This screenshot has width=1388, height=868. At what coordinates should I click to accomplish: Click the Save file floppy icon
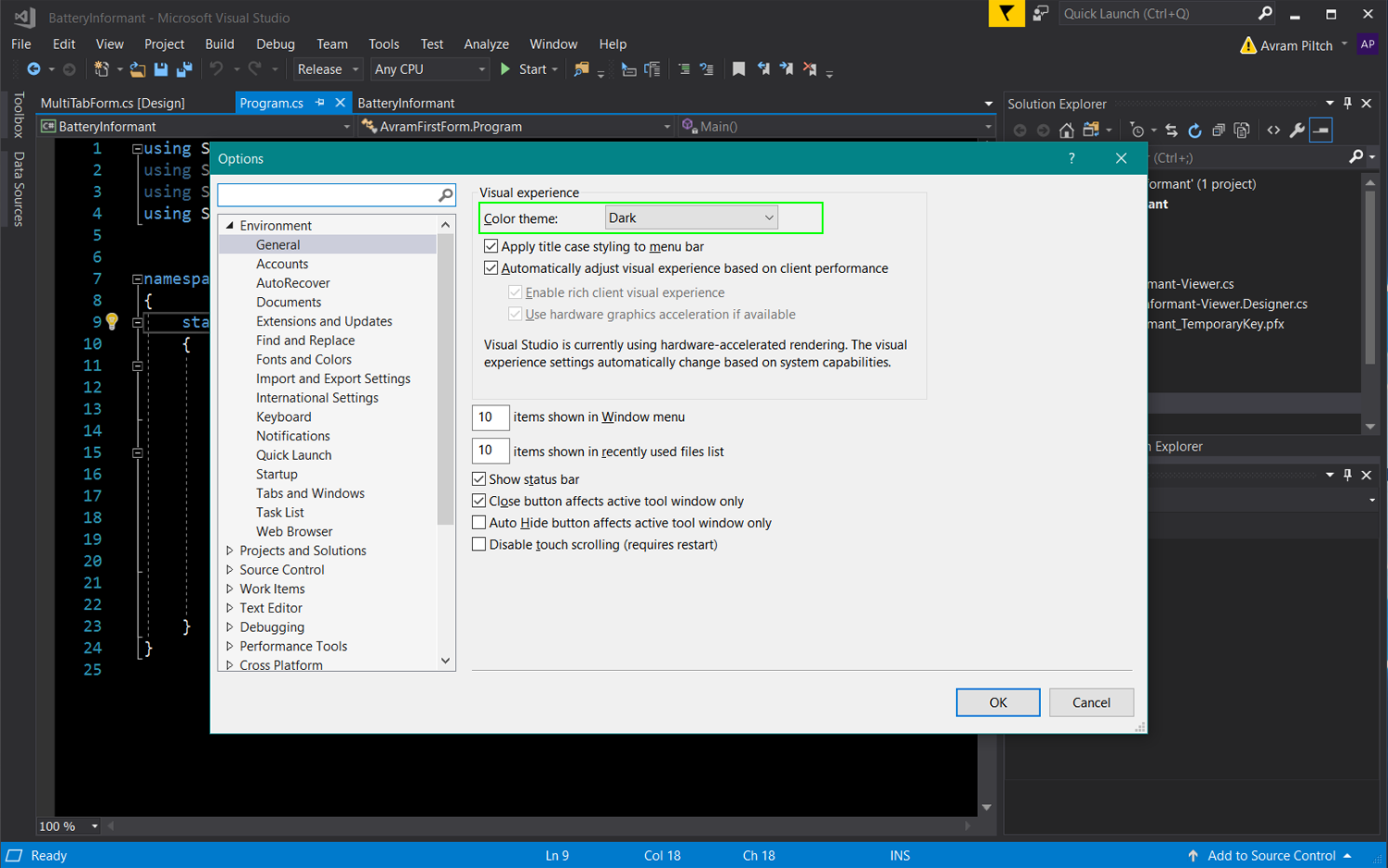click(161, 69)
